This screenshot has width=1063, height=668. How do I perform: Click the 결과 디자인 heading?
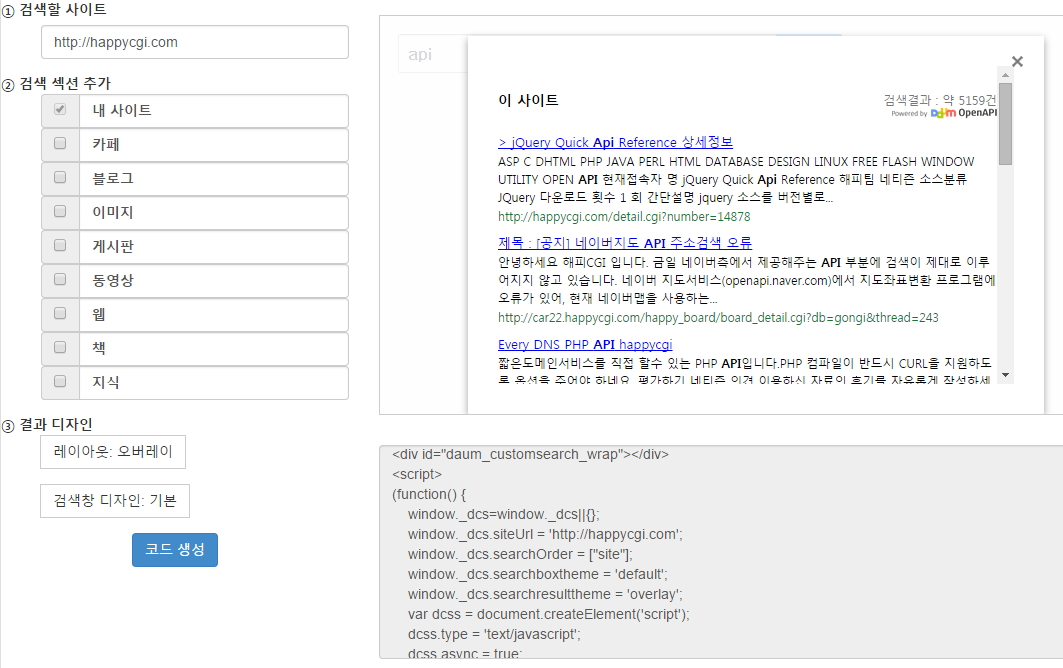[56, 425]
